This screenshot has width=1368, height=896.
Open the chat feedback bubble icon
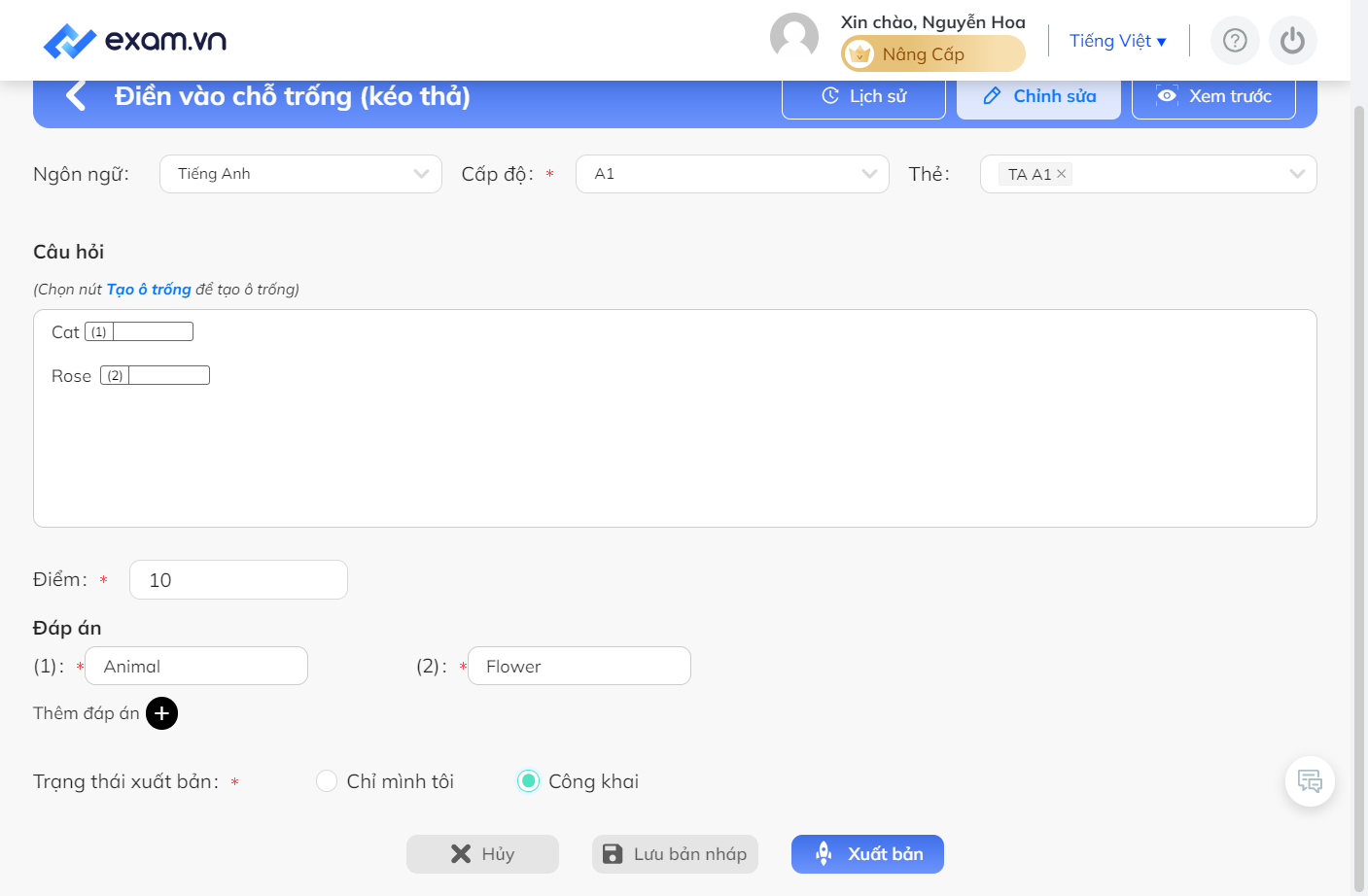point(1310,781)
